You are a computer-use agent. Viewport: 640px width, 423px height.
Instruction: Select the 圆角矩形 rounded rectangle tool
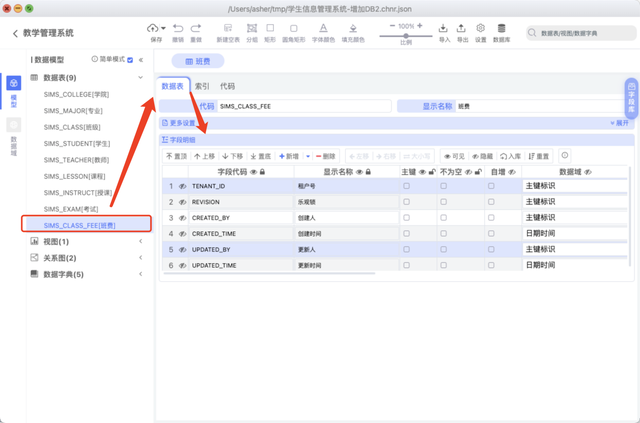pyautogui.click(x=293, y=28)
